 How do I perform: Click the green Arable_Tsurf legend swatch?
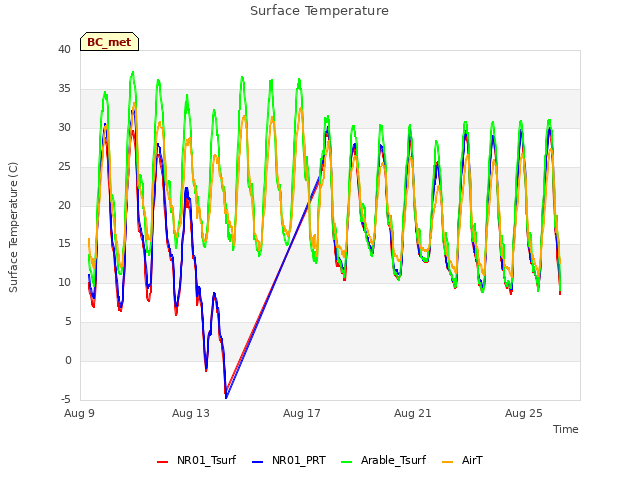(347, 462)
